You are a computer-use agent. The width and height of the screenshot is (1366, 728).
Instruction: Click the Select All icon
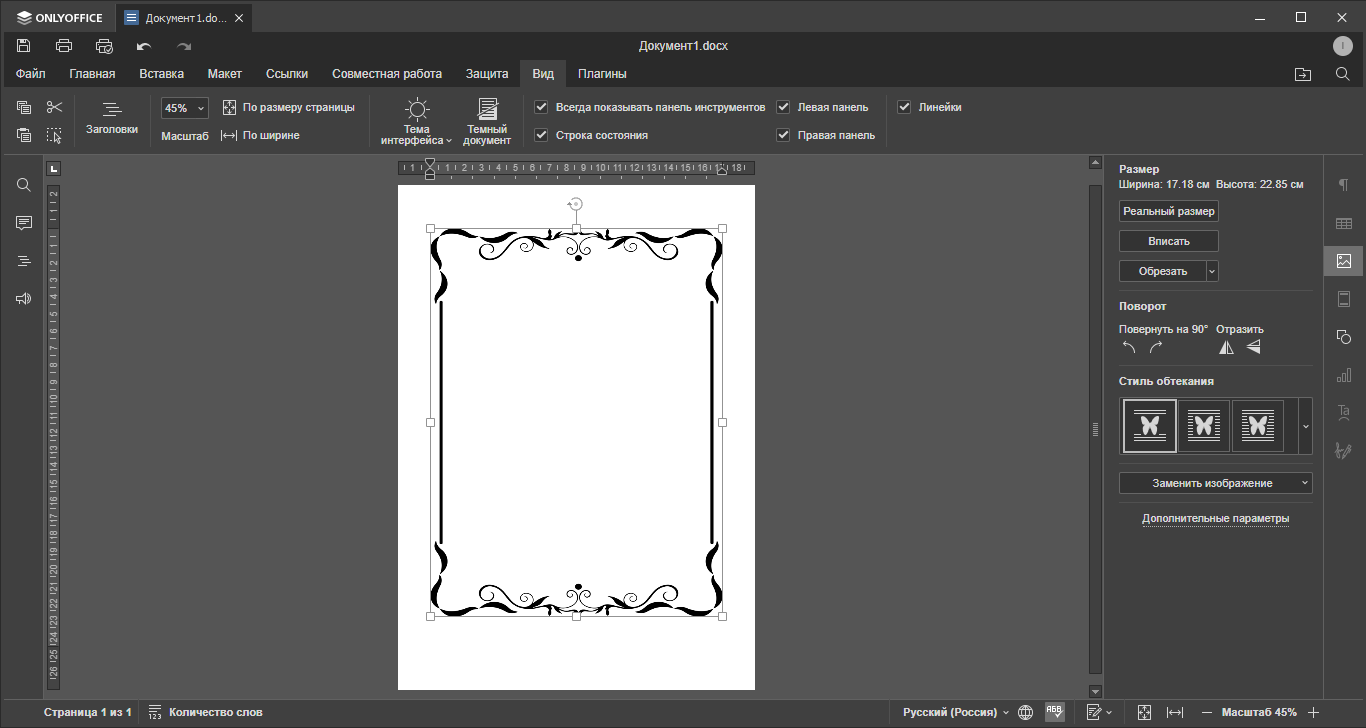(x=54, y=135)
